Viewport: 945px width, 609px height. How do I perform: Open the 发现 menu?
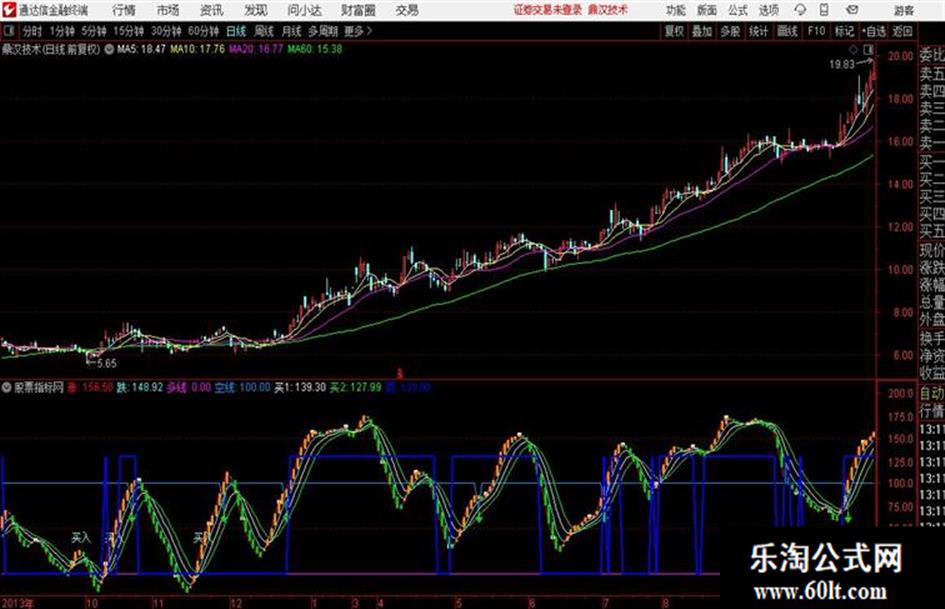coord(256,10)
